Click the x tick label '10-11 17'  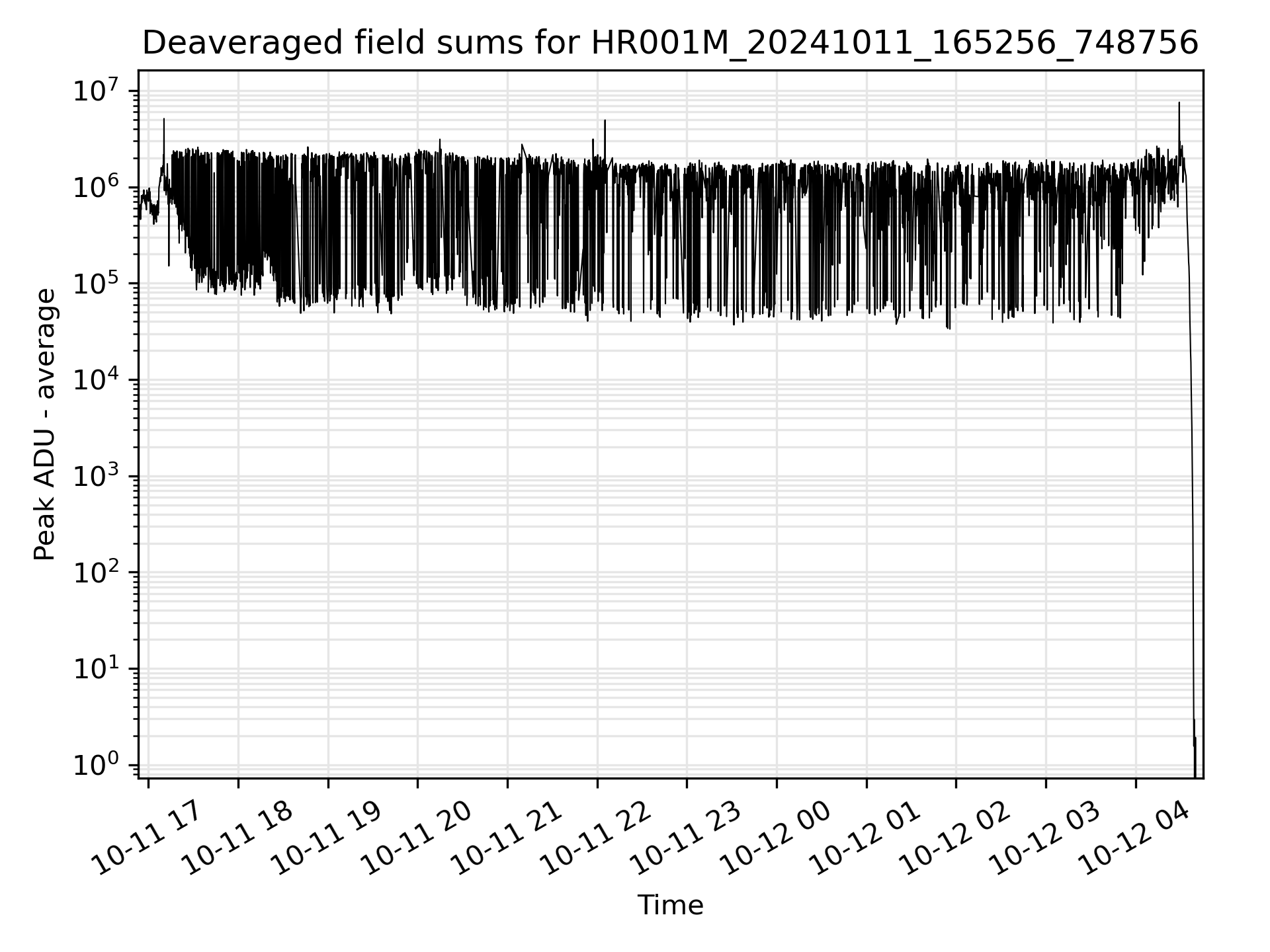pos(146,838)
